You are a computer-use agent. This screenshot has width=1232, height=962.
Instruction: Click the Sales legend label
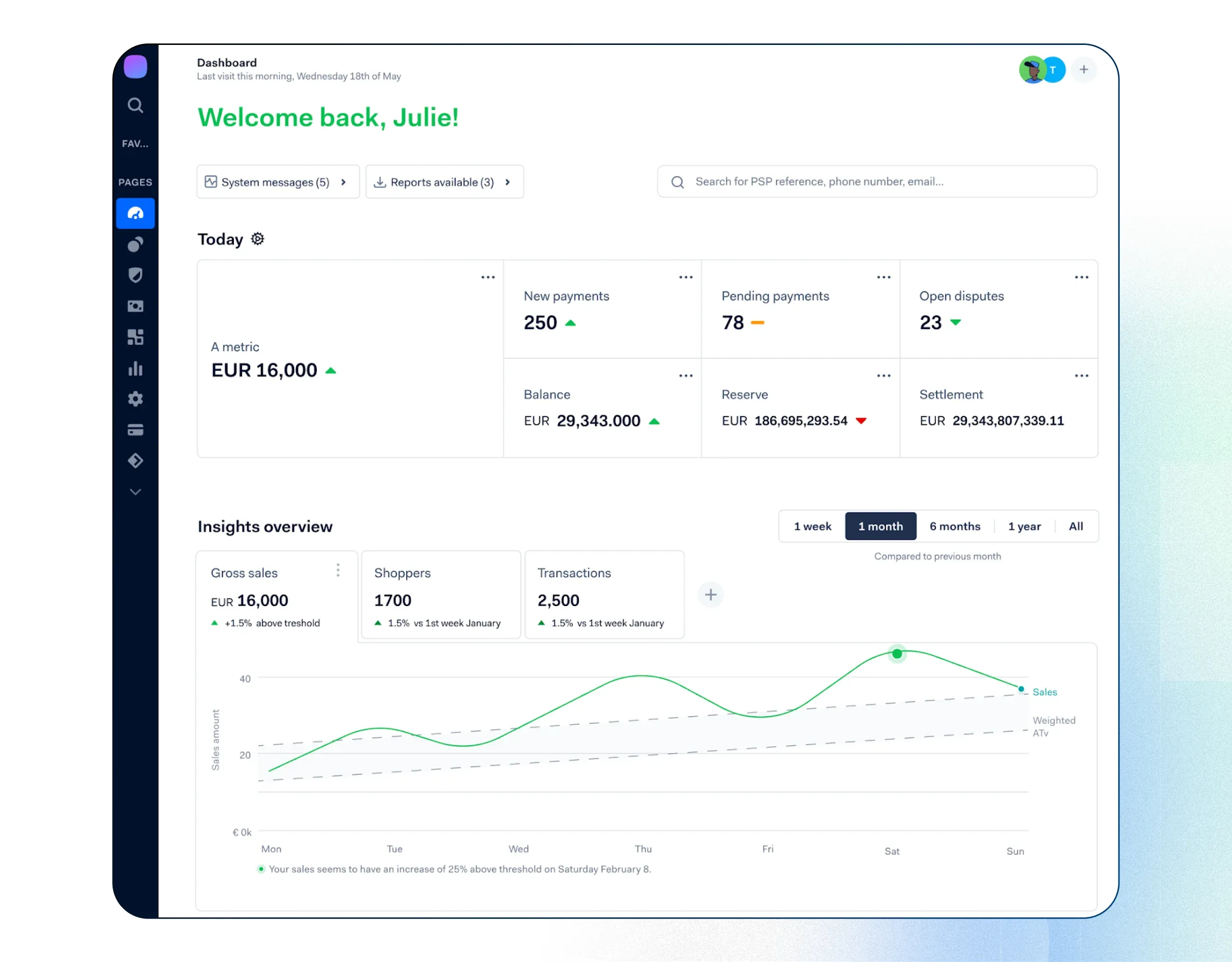click(x=1045, y=692)
